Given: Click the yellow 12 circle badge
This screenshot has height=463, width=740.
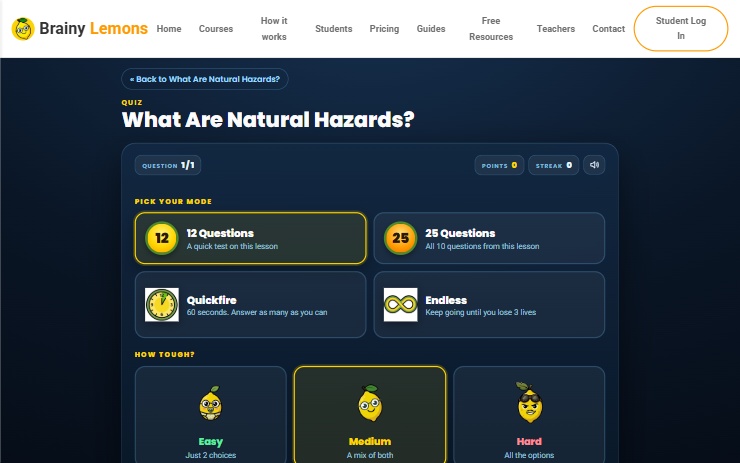Looking at the screenshot, I should point(162,238).
